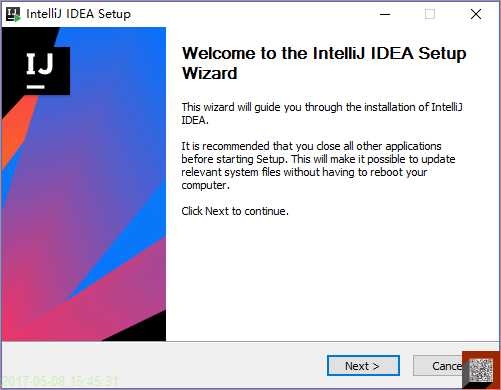
Task: Minimize the IntelliJ IDEA Setup window
Action: click(x=385, y=14)
